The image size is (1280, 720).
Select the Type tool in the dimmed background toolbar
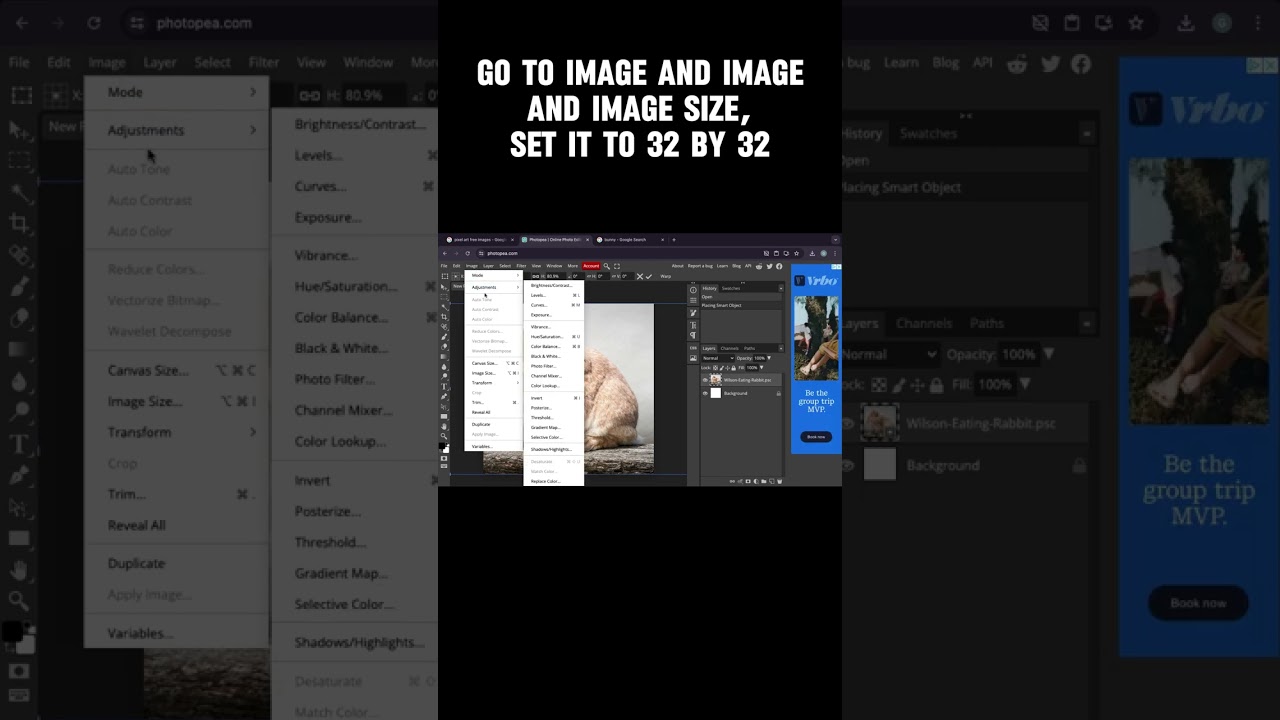(x=19, y=444)
